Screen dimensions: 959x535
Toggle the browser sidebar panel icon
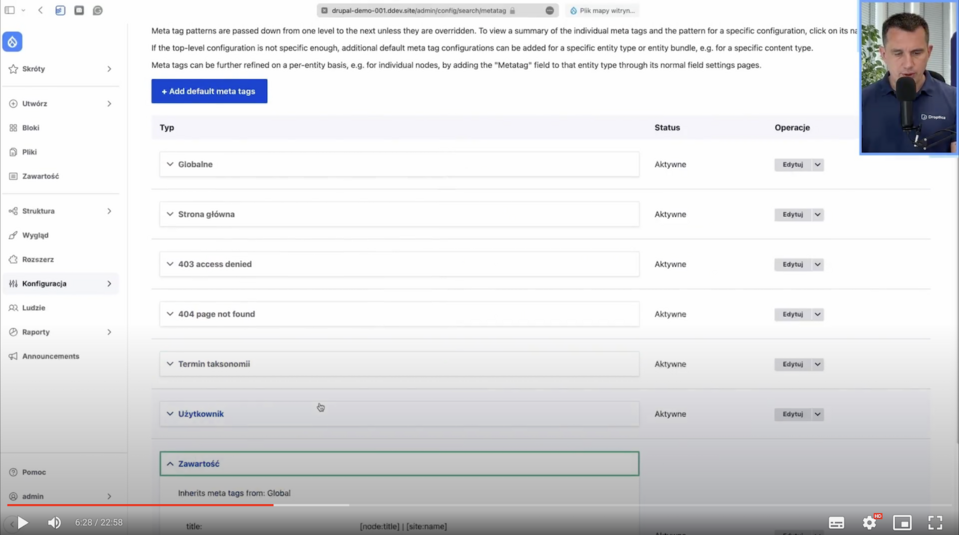[x=10, y=10]
